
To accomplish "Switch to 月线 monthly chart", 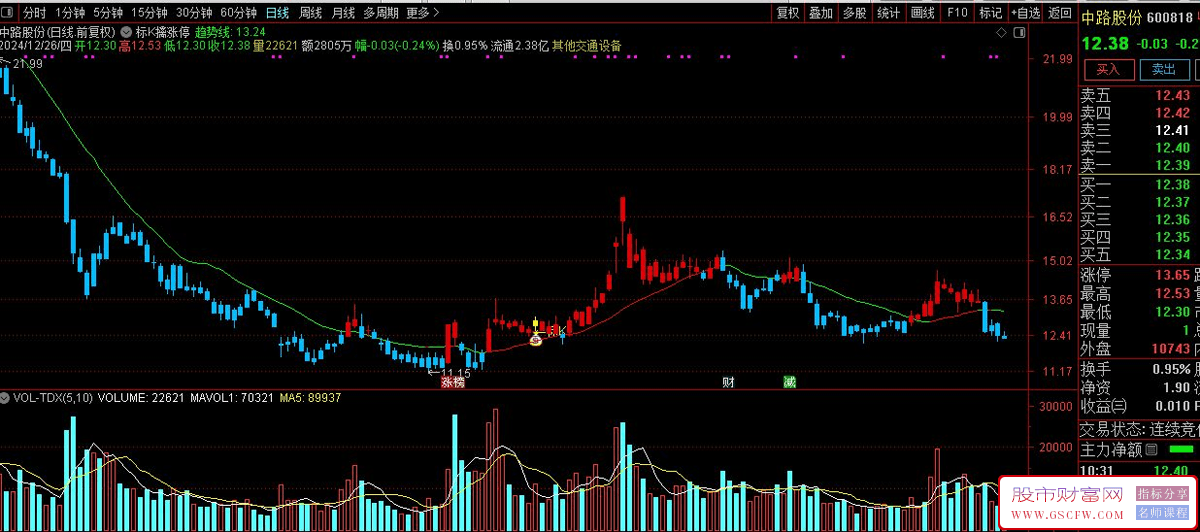I will (x=342, y=13).
